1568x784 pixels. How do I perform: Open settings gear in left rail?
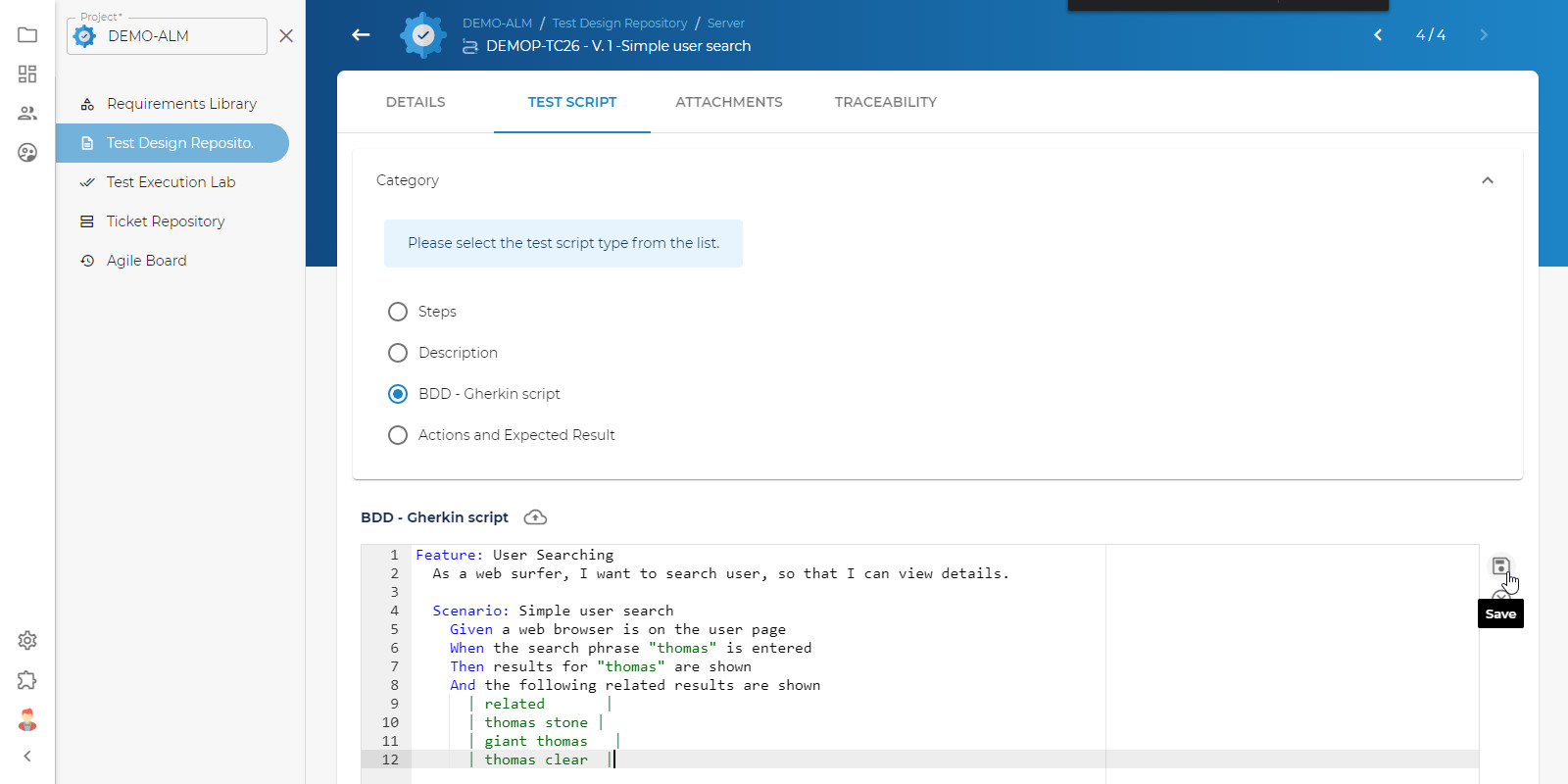pos(27,640)
